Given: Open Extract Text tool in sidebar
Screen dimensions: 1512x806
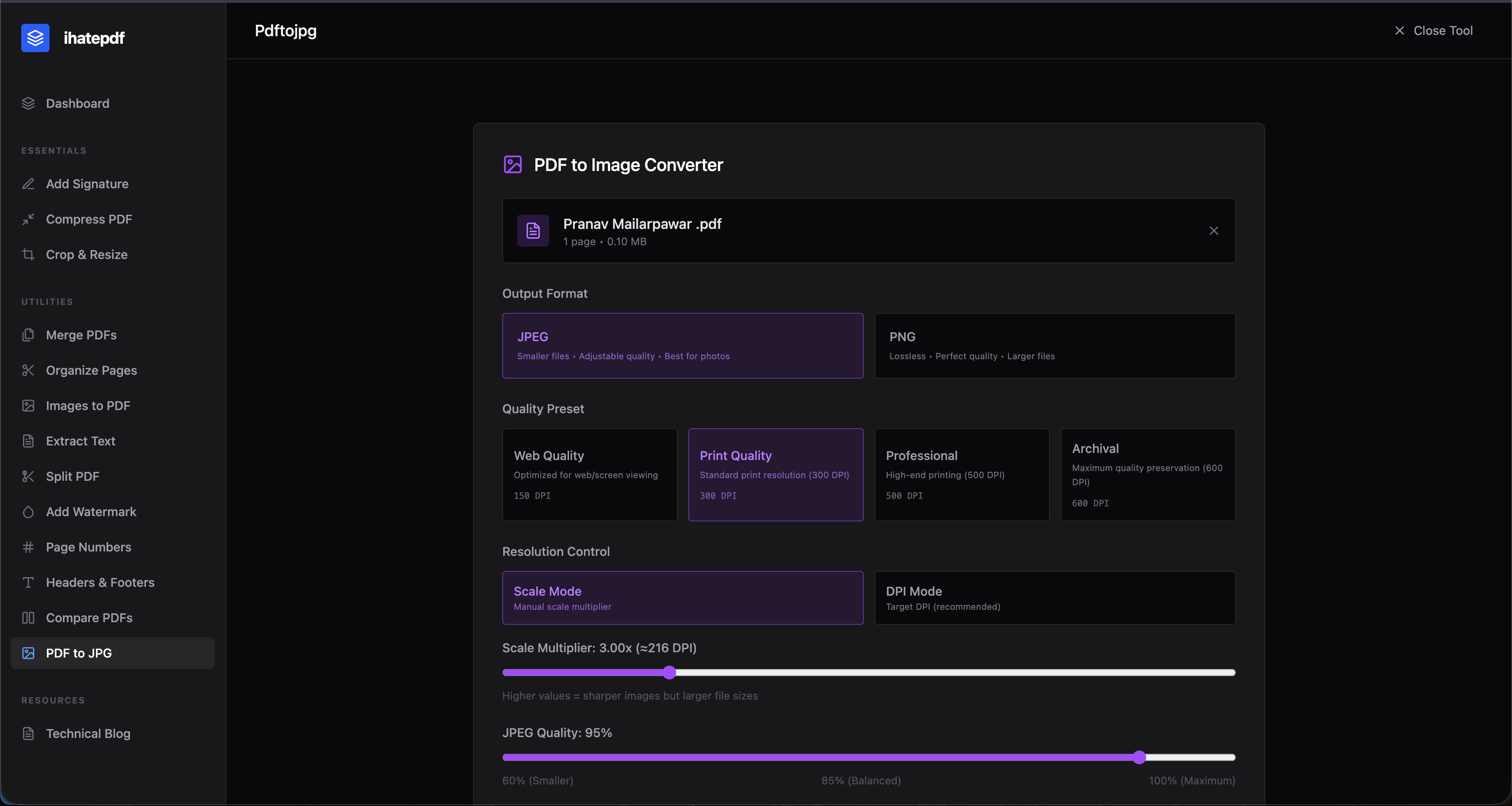Looking at the screenshot, I should point(80,441).
